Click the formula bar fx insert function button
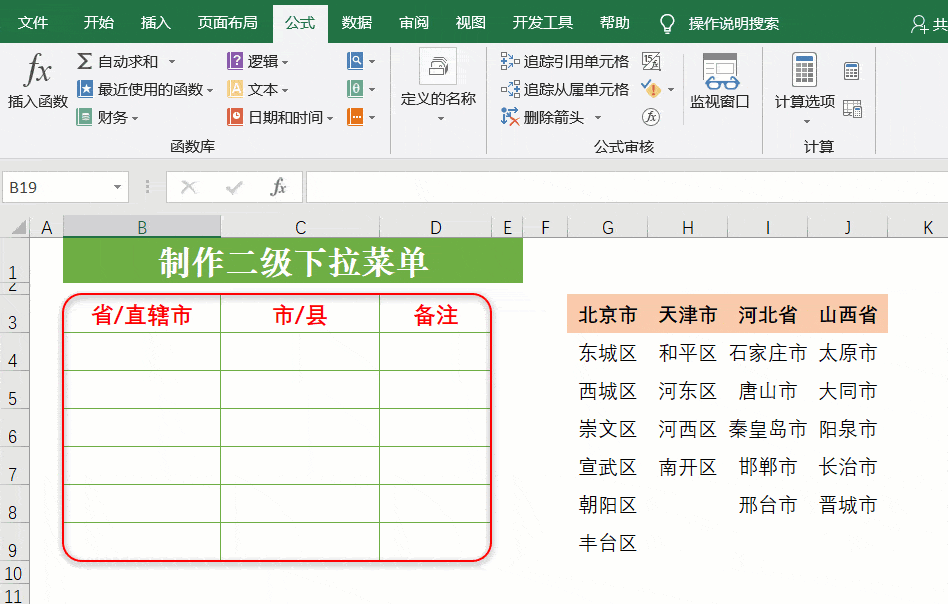This screenshot has width=948, height=604. click(x=279, y=187)
